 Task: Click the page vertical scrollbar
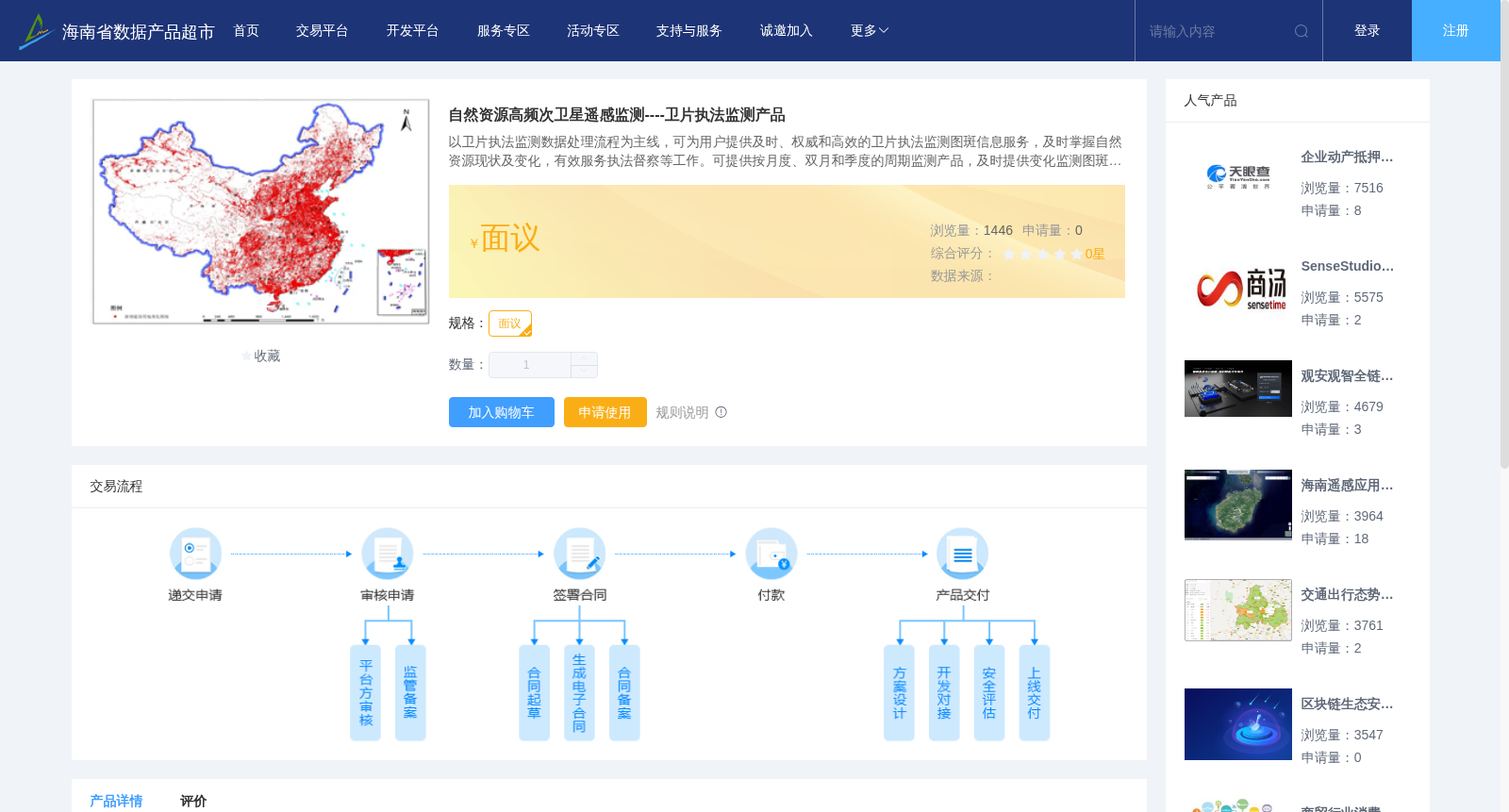click(x=1504, y=236)
